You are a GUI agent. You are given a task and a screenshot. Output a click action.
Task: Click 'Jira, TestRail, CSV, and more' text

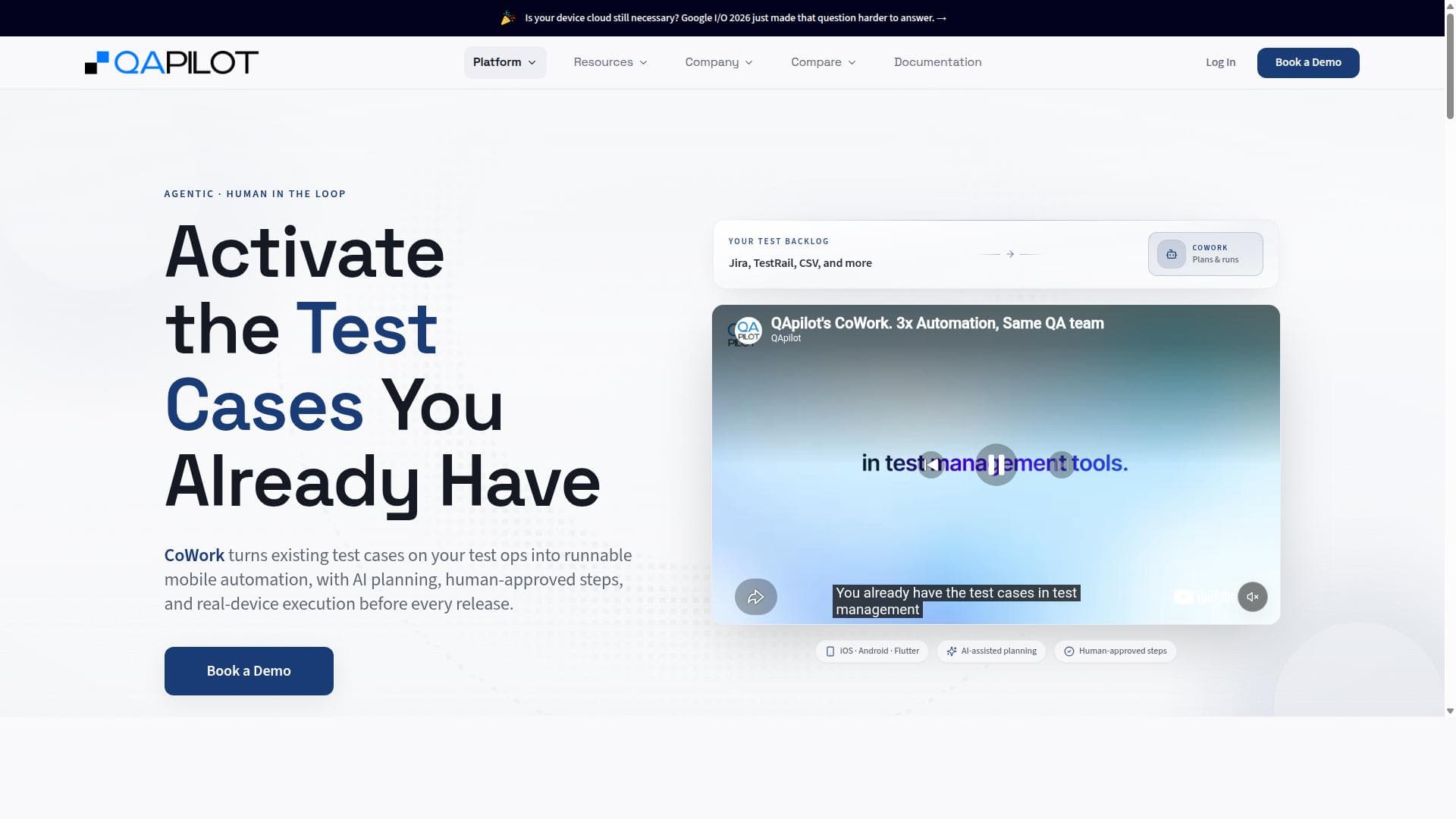800,263
